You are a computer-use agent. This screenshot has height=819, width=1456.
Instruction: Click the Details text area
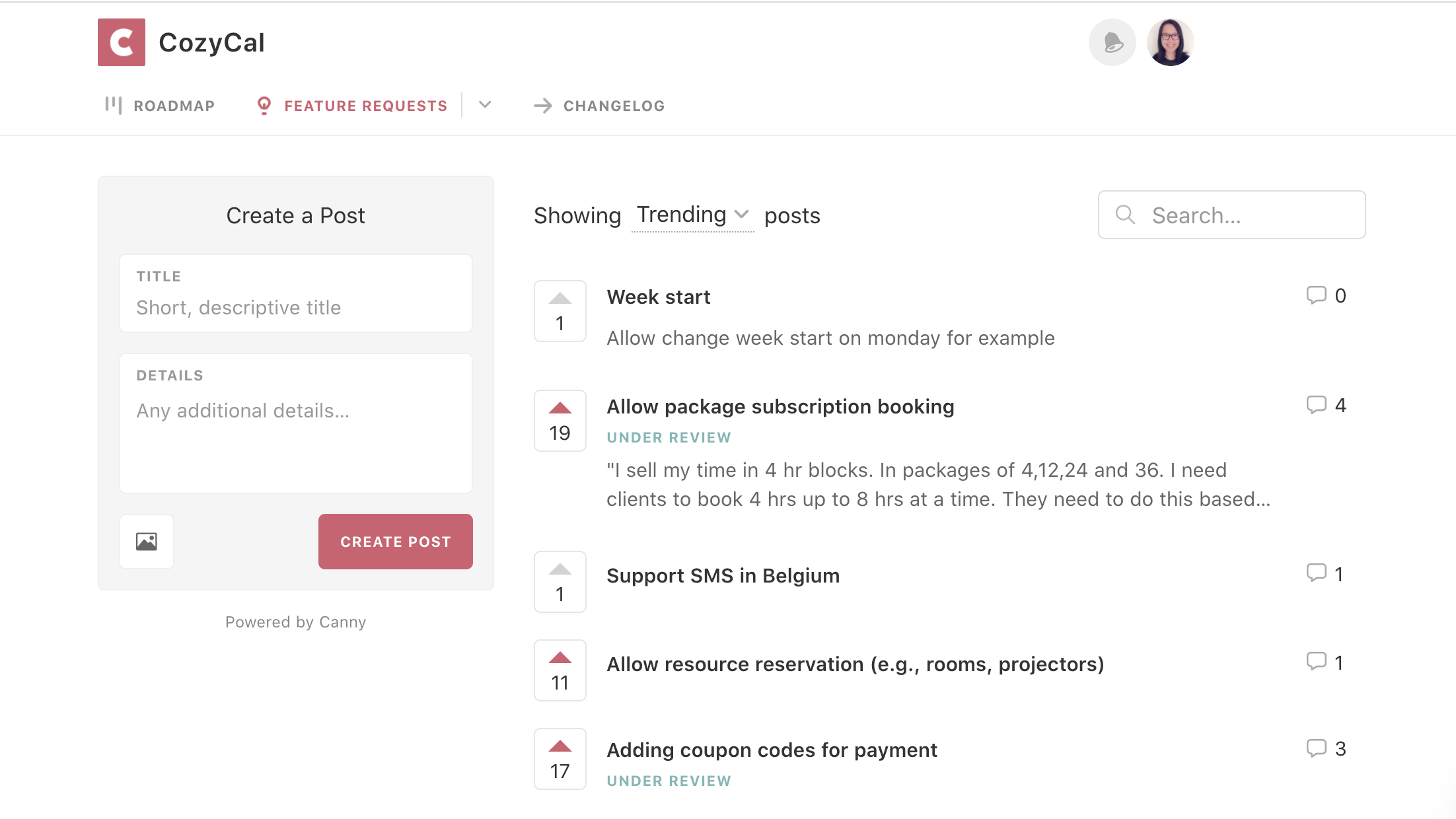(295, 436)
